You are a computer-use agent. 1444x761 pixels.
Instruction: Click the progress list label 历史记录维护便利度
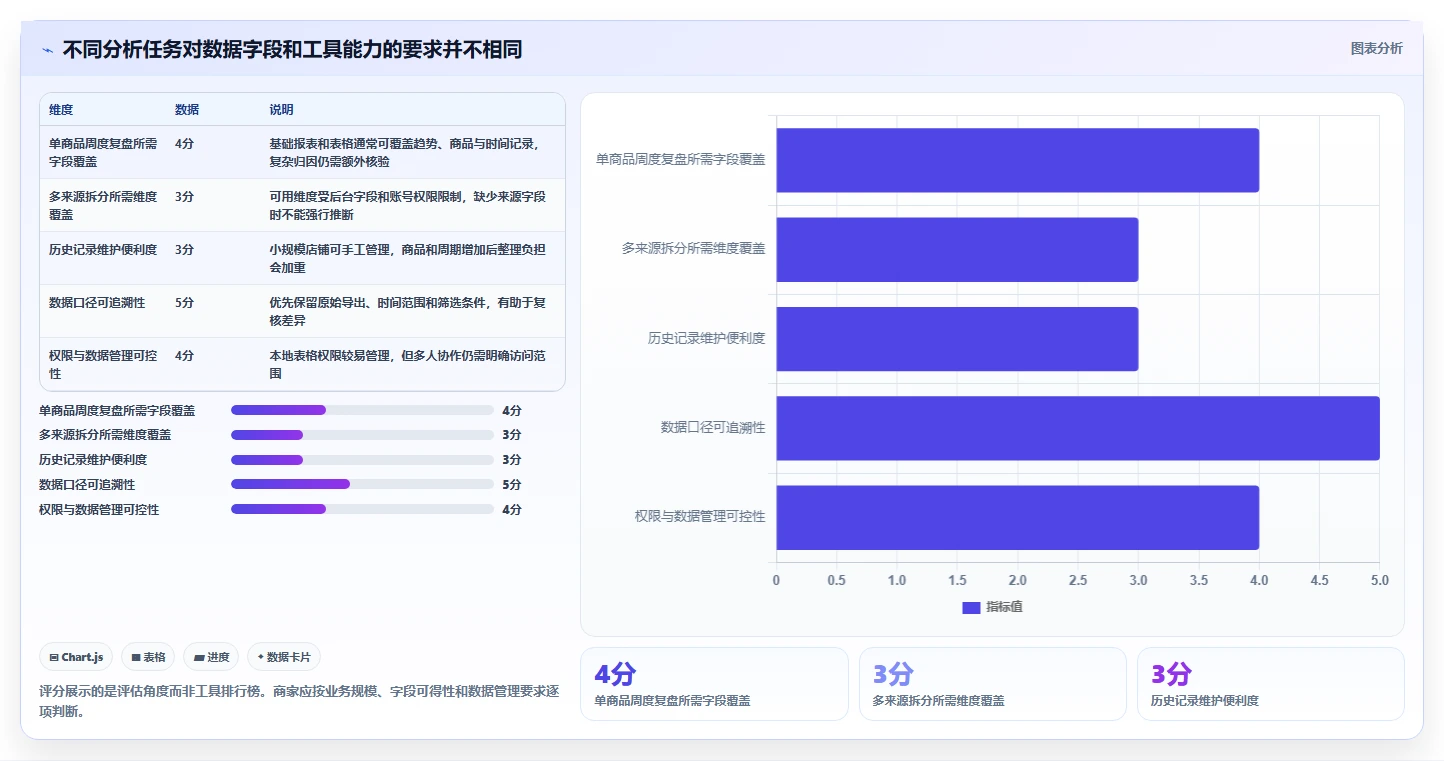[93, 460]
